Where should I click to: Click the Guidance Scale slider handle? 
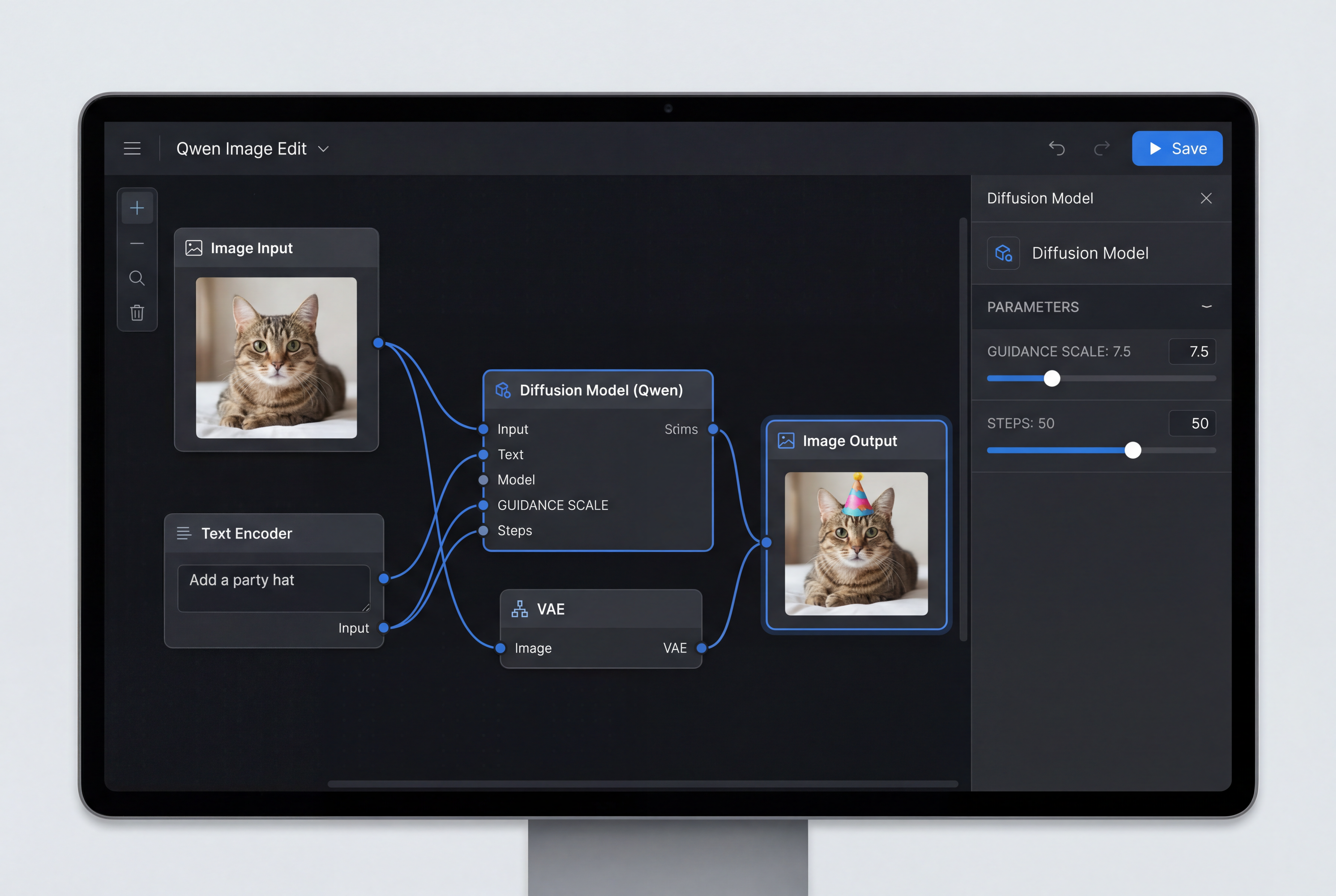[x=1052, y=379]
